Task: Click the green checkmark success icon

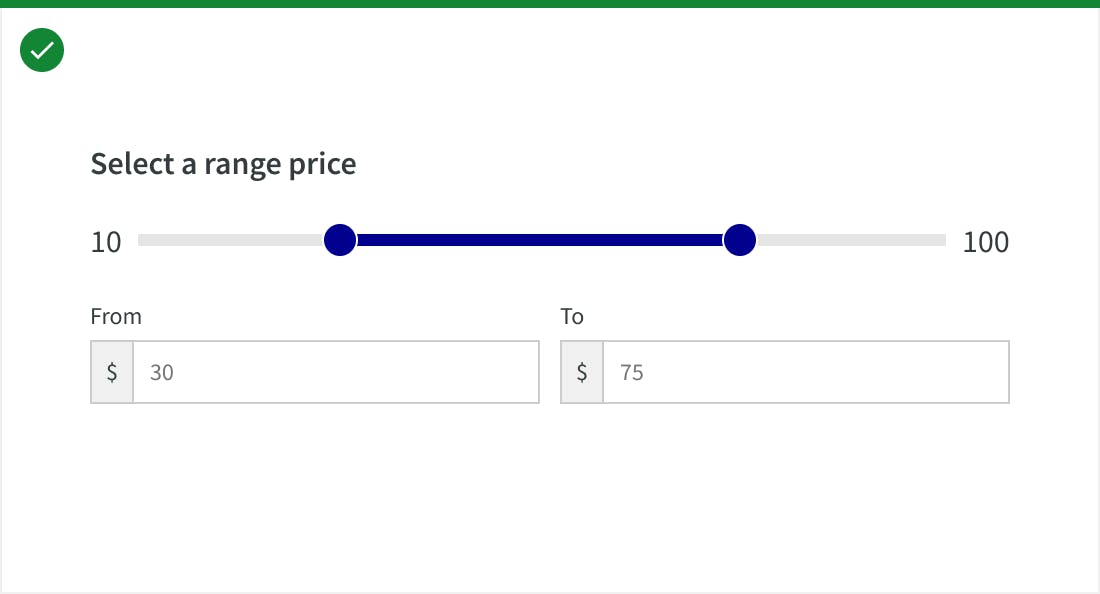Action: [x=42, y=51]
